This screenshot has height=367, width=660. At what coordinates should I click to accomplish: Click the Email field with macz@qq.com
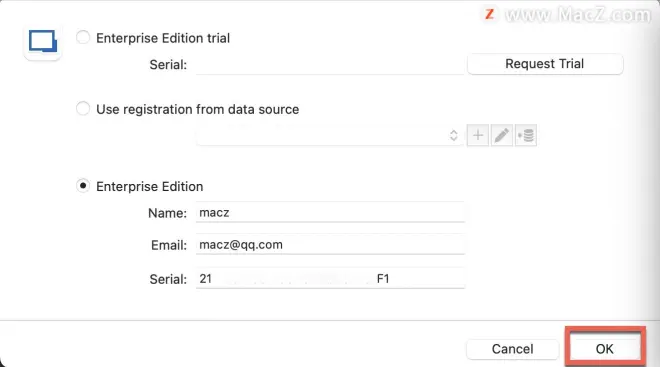coord(330,245)
